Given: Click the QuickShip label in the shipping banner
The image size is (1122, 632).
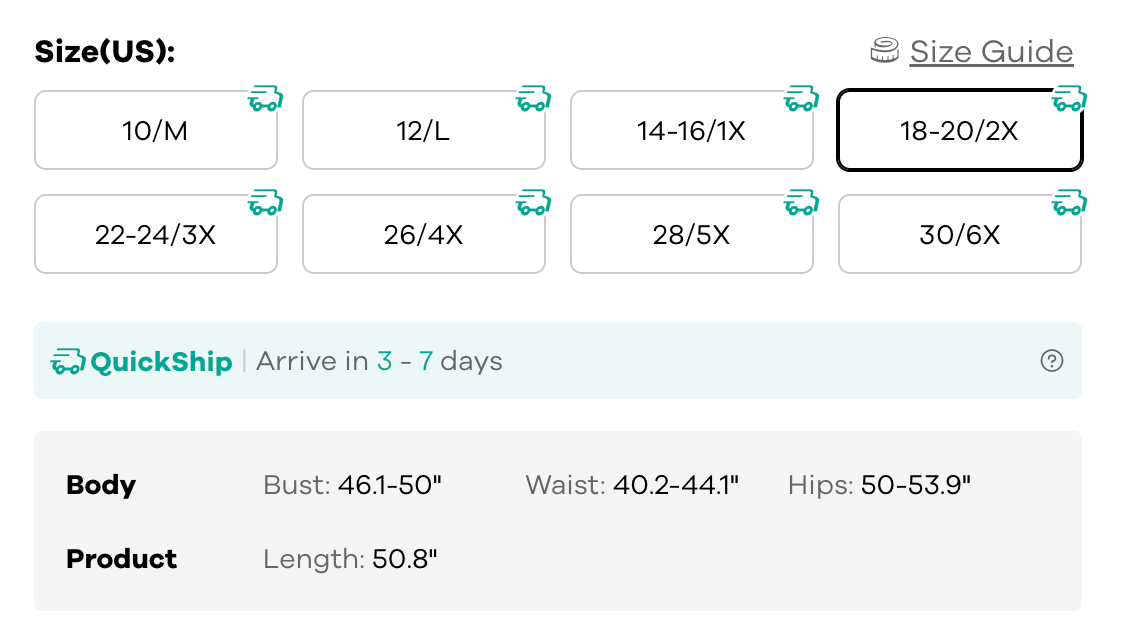Looking at the screenshot, I should click(x=161, y=361).
